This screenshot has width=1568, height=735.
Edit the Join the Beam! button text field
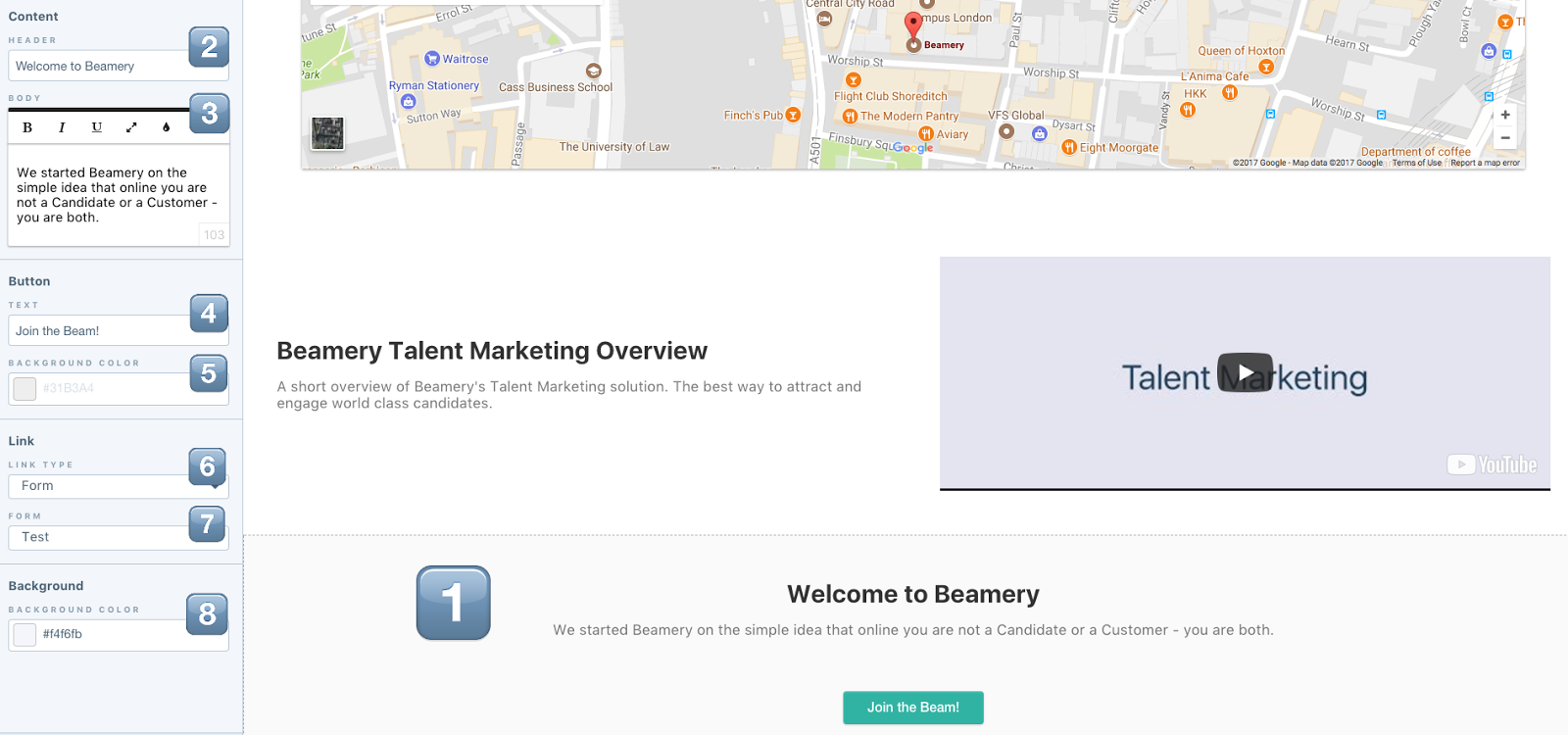[119, 330]
